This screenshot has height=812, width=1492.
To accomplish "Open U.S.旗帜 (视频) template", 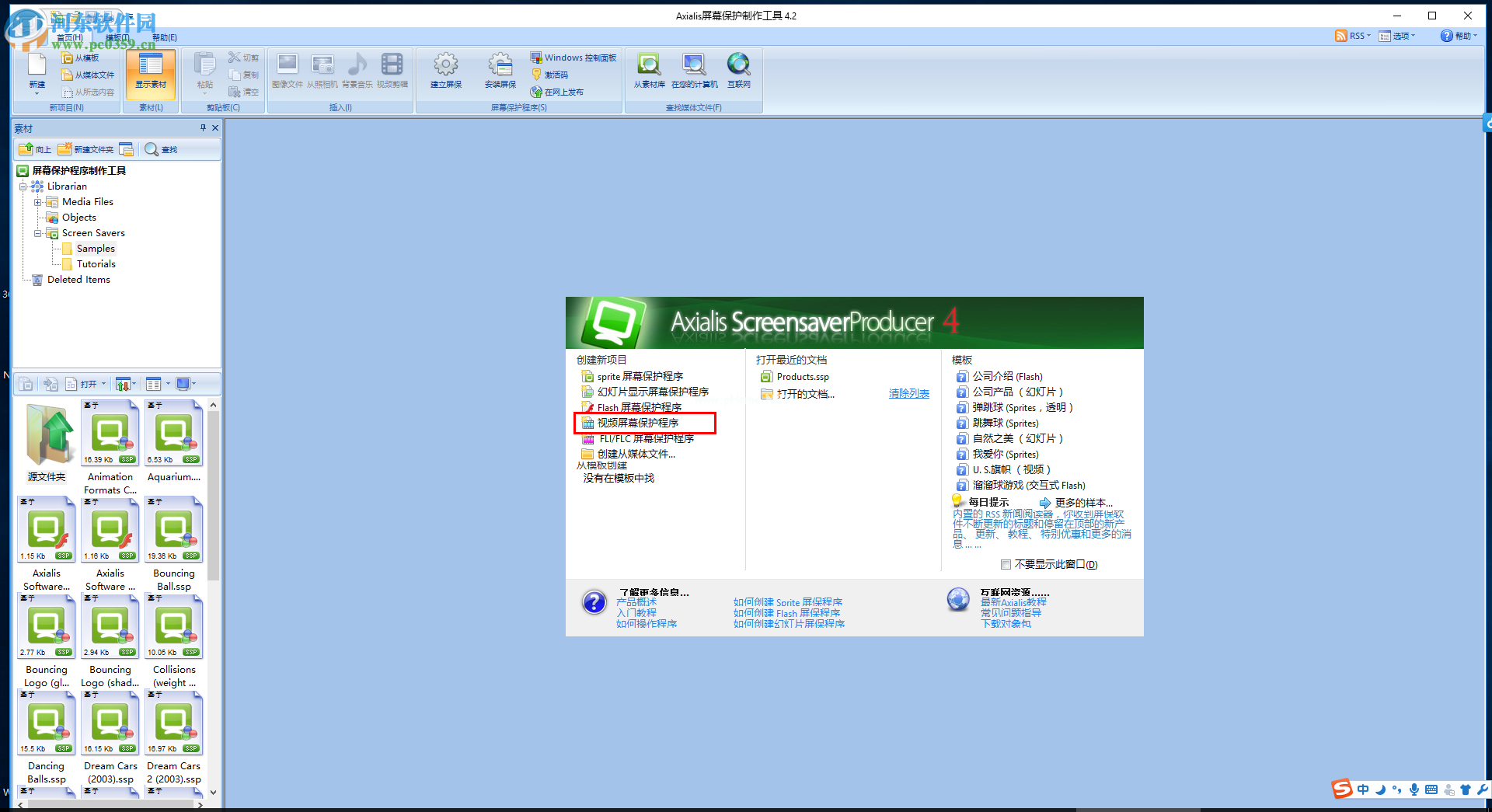I will pyautogui.click(x=1011, y=469).
